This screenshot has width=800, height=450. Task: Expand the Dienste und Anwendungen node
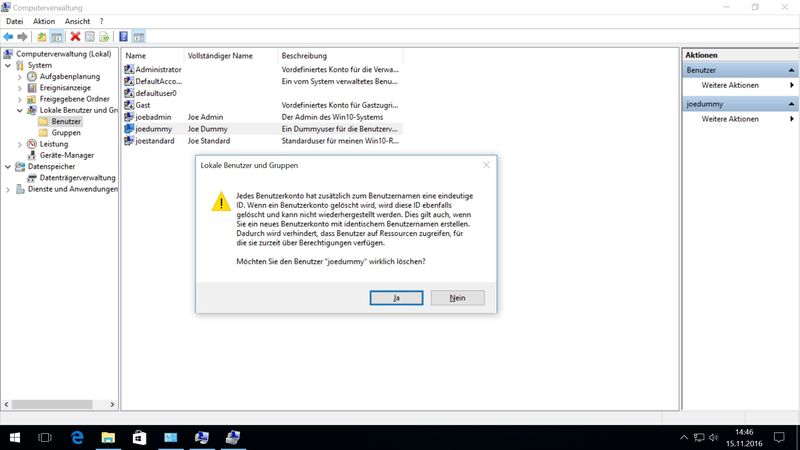pyautogui.click(x=8, y=189)
